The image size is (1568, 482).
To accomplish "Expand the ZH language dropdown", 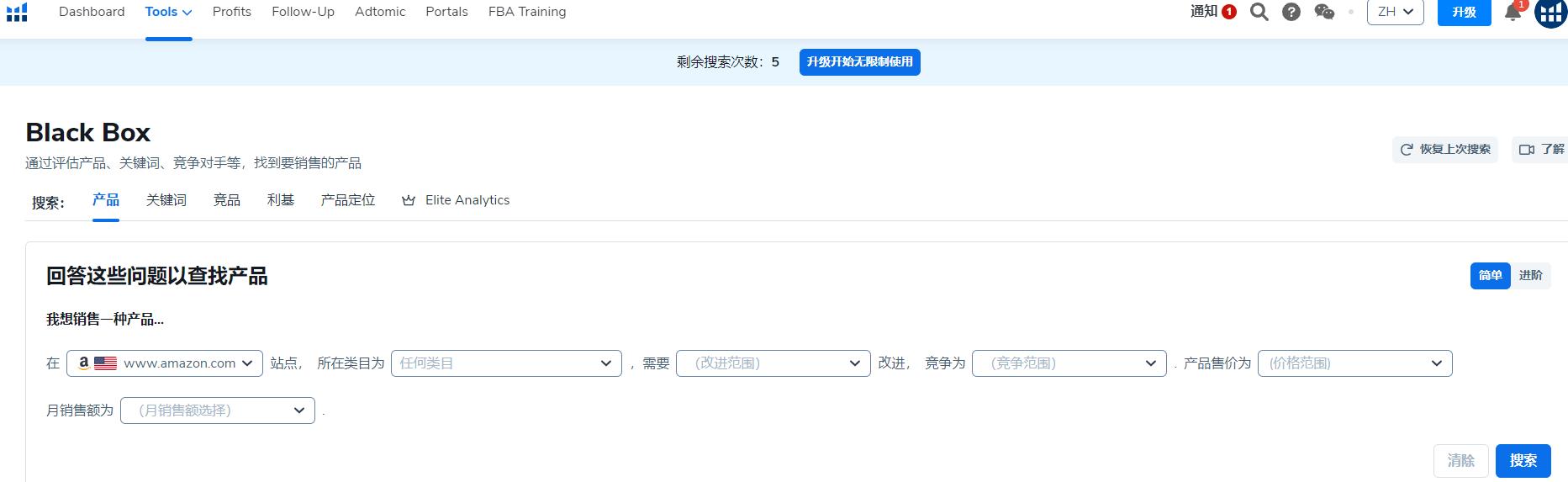I will pos(1395,12).
